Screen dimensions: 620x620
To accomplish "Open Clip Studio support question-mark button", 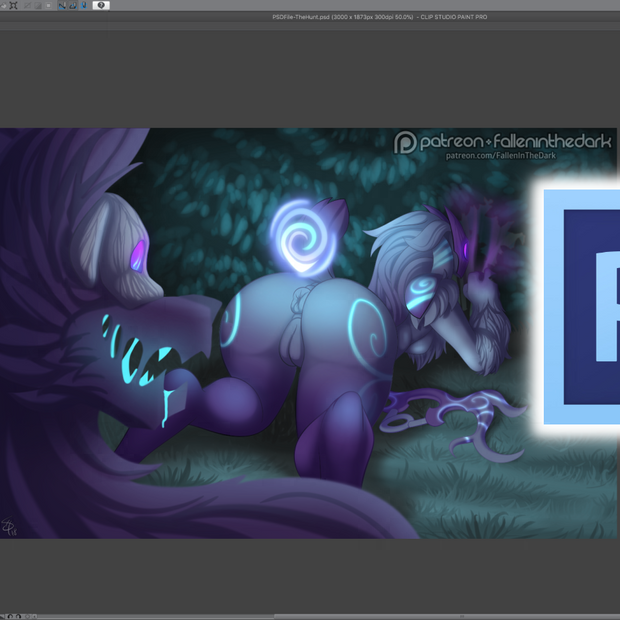I will (x=101, y=6).
